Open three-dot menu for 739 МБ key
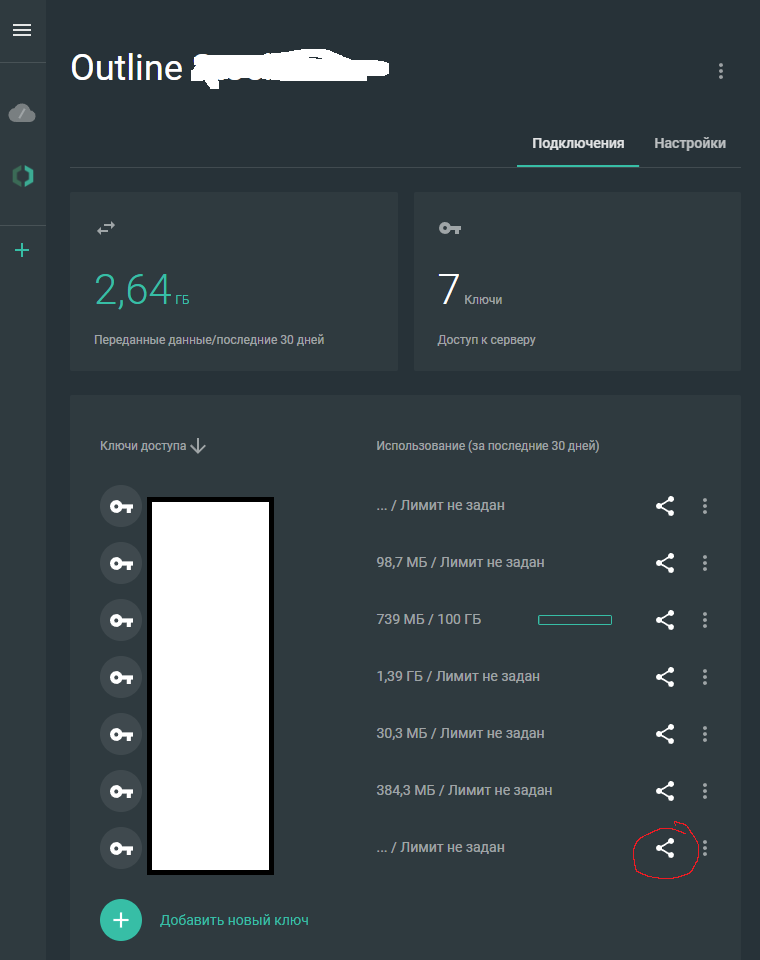The image size is (760, 960). click(705, 620)
